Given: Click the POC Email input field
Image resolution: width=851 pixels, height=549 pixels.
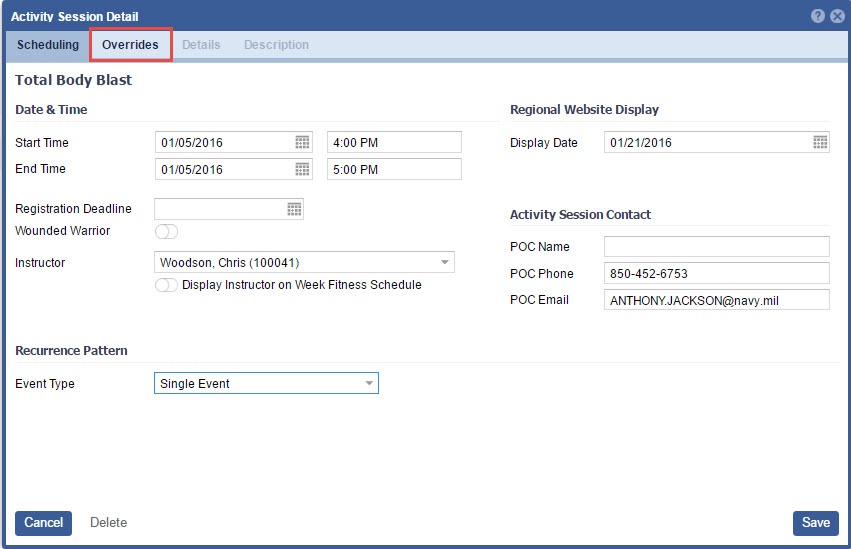Looking at the screenshot, I should (716, 300).
